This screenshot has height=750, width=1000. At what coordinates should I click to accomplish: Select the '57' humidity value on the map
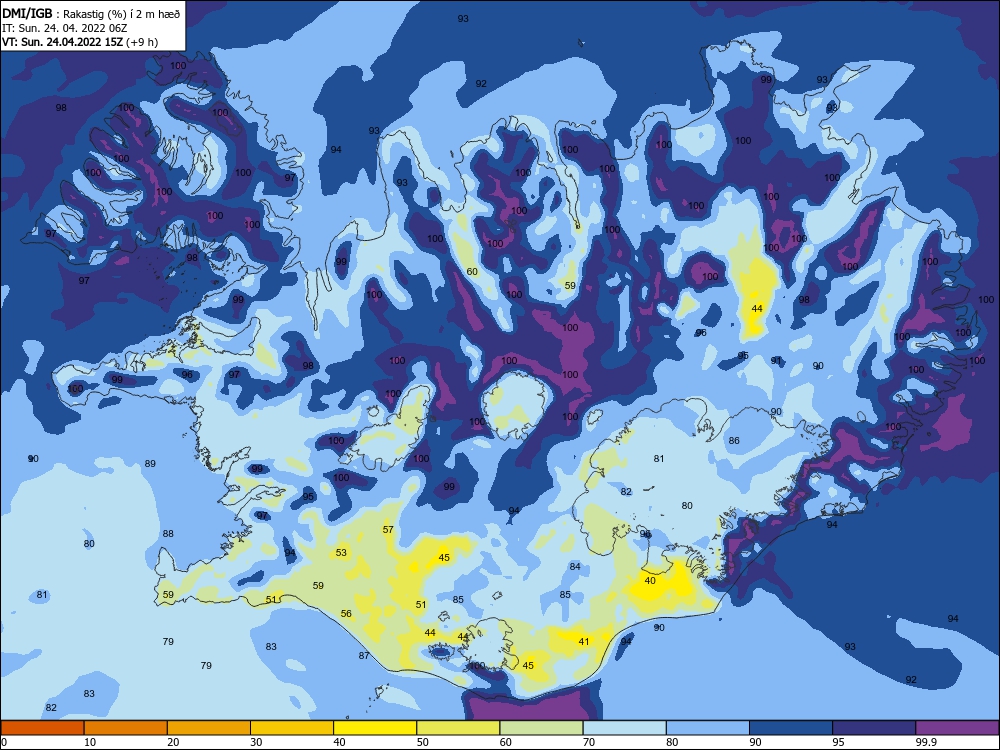[x=388, y=530]
